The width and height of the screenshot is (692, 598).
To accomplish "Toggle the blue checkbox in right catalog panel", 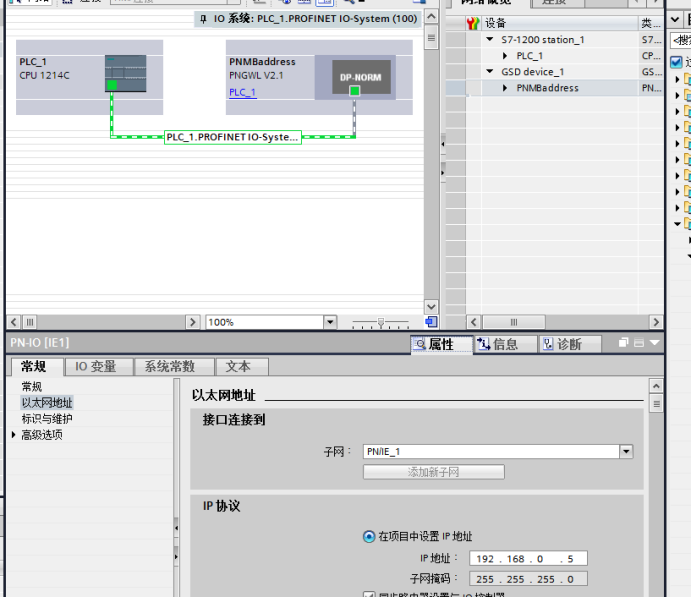I will (x=676, y=62).
